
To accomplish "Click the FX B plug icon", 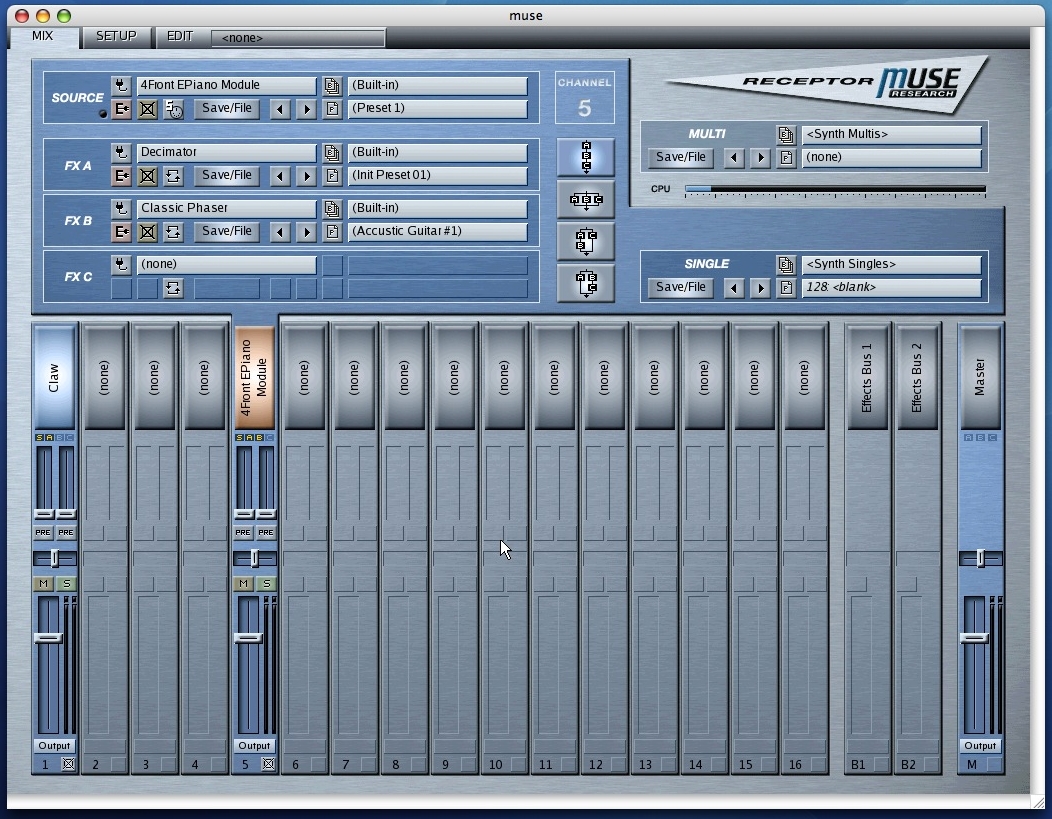I will pyautogui.click(x=121, y=209).
